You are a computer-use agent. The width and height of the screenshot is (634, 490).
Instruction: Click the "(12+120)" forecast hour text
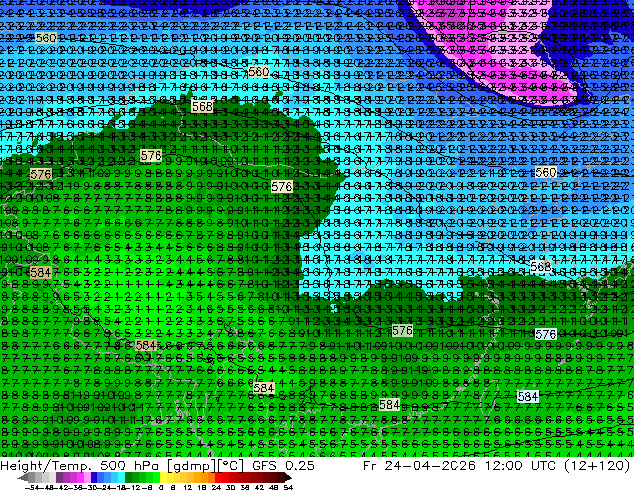[599, 465]
